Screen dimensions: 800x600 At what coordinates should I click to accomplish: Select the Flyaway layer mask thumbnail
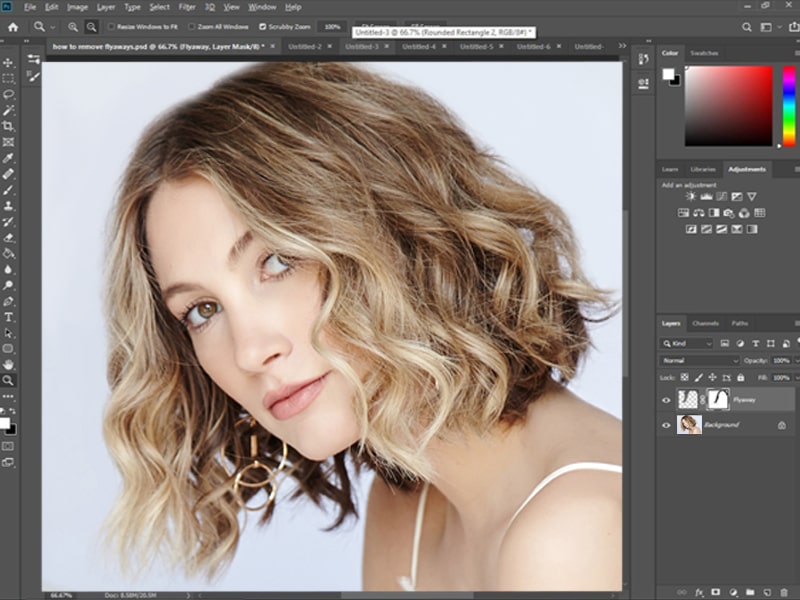click(718, 399)
